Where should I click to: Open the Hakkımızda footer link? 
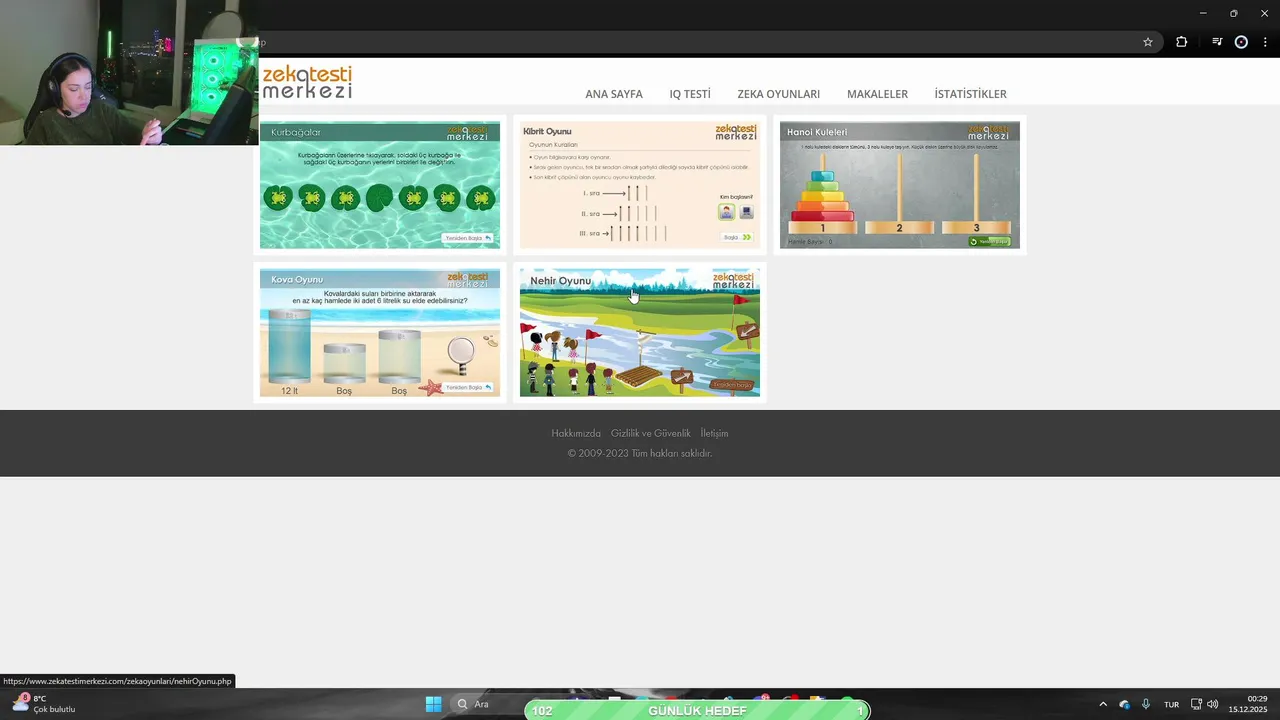pos(576,433)
